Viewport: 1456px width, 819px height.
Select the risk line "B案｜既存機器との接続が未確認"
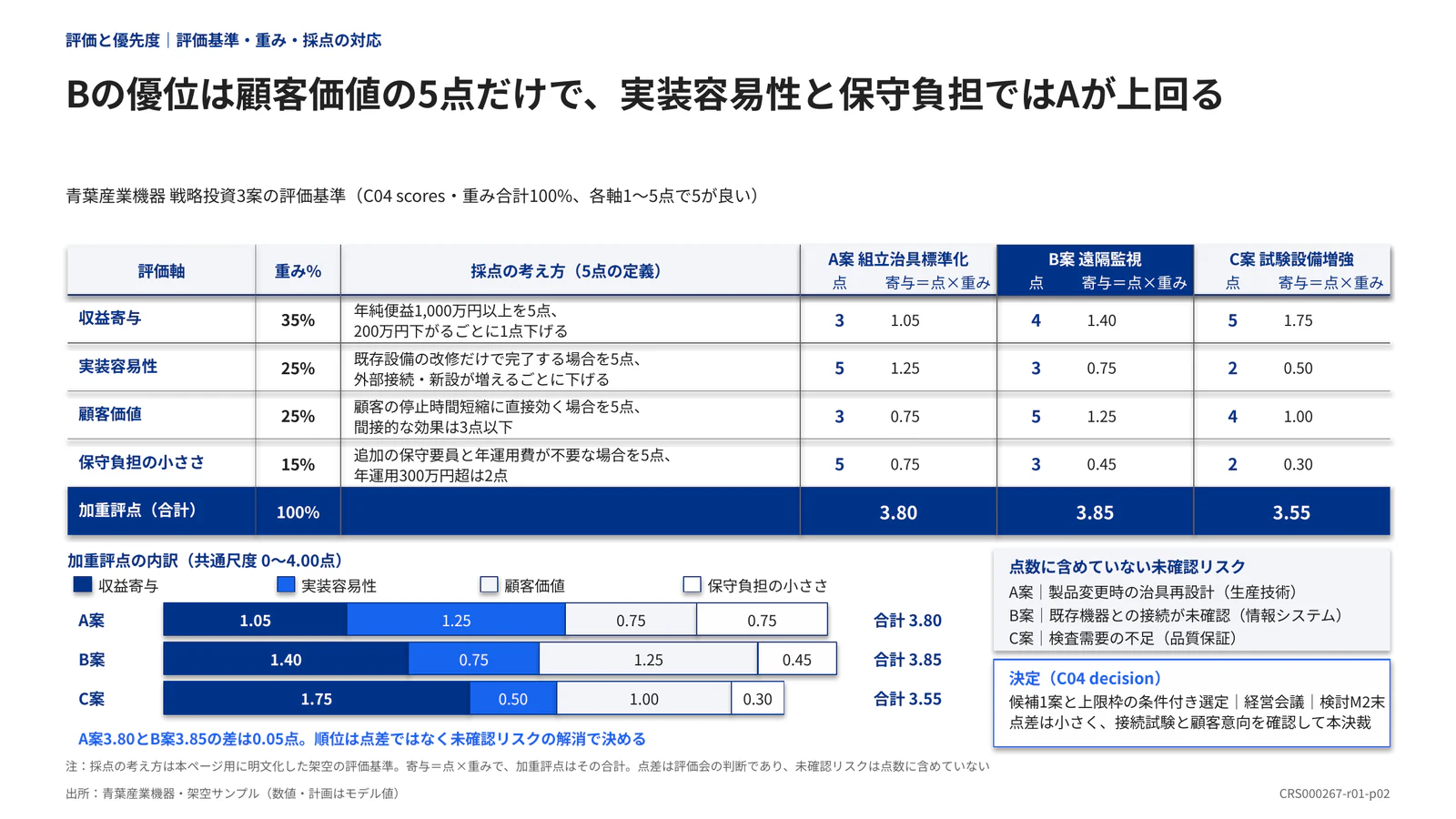click(1176, 615)
